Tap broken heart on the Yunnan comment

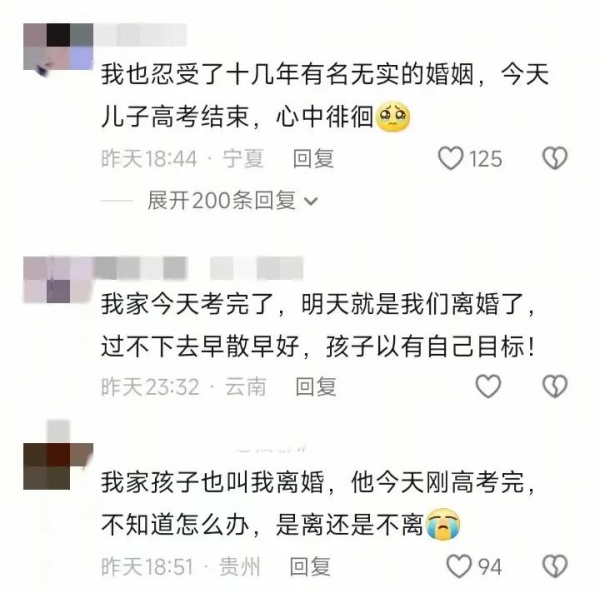point(555,386)
